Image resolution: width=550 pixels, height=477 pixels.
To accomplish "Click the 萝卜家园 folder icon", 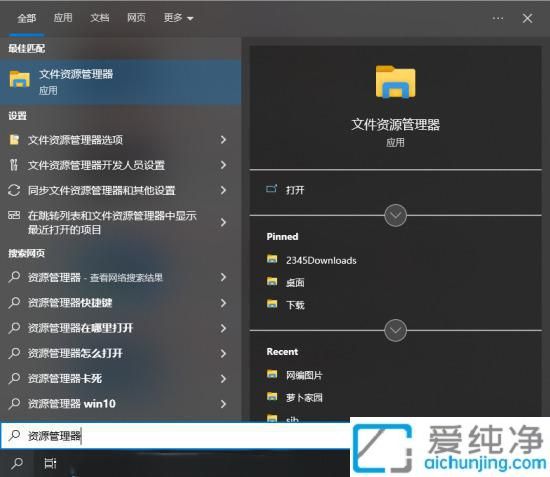I will [x=272, y=397].
